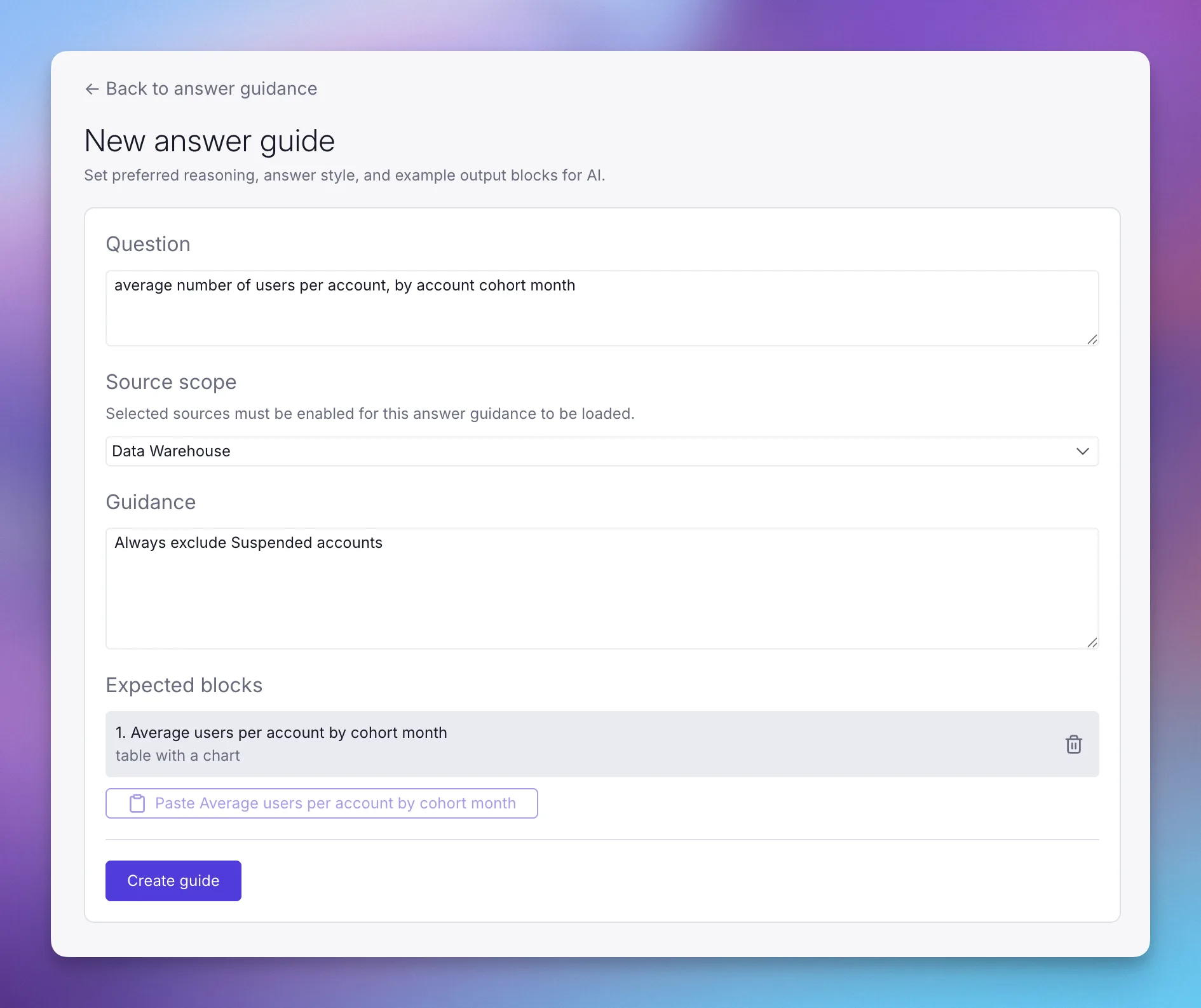Click the Question section label
The height and width of the screenshot is (1008, 1201).
(x=148, y=244)
